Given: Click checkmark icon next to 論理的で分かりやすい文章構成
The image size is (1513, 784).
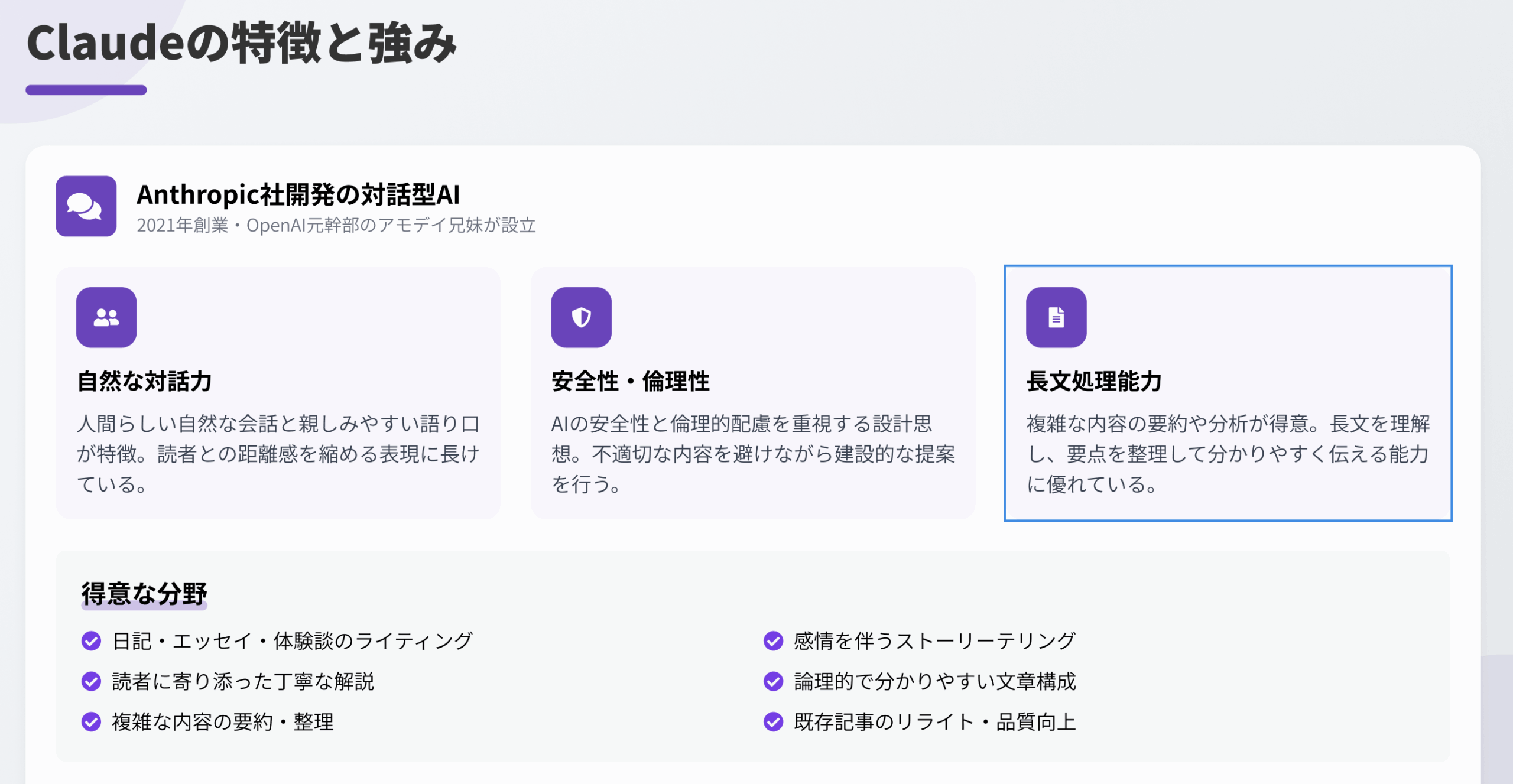Looking at the screenshot, I should [773, 681].
